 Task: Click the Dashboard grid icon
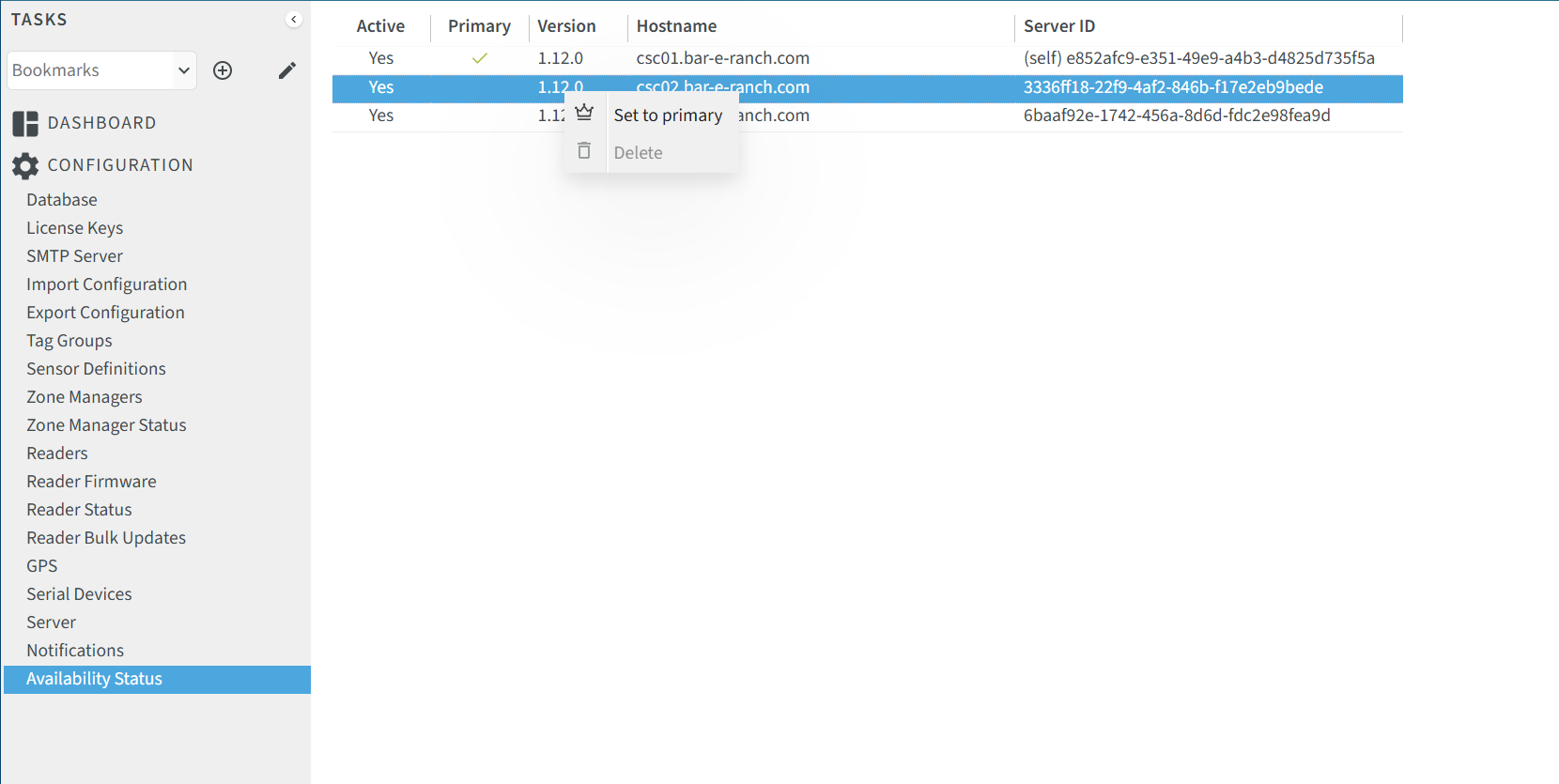pos(25,123)
